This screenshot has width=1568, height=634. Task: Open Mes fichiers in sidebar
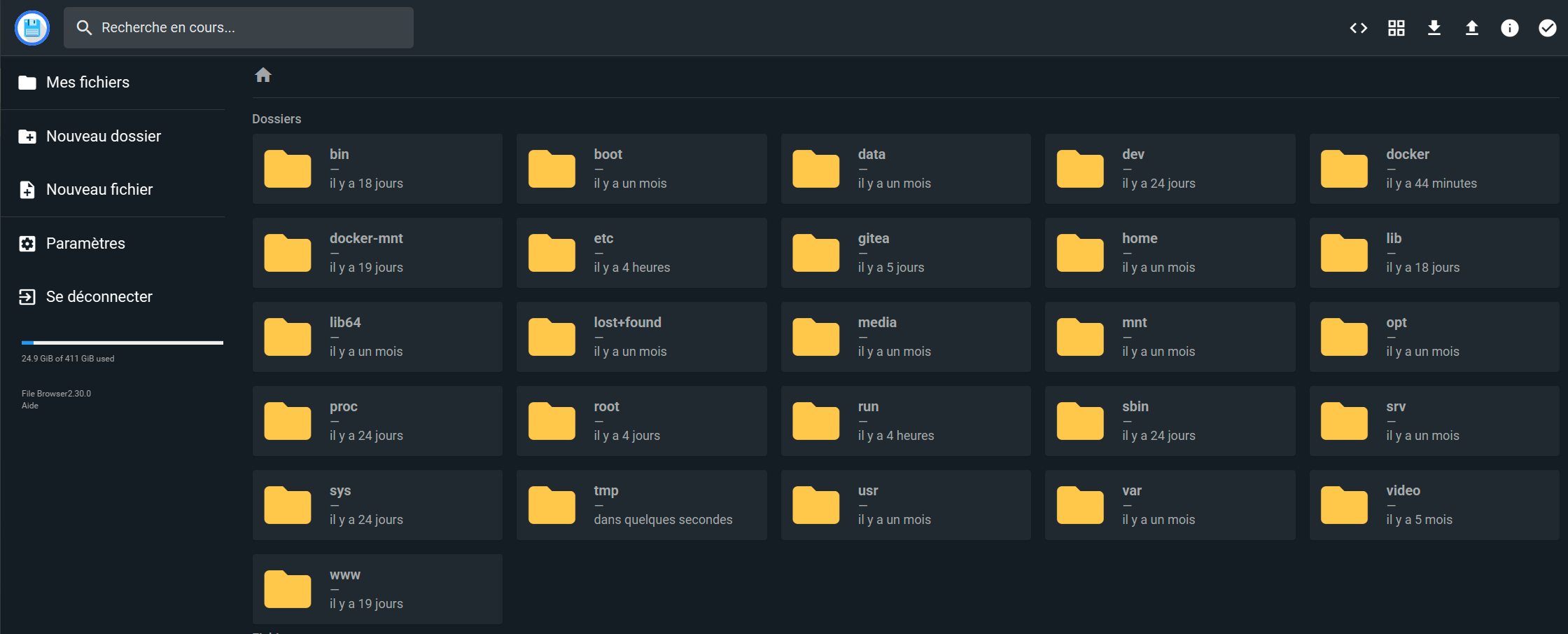pyautogui.click(x=87, y=83)
